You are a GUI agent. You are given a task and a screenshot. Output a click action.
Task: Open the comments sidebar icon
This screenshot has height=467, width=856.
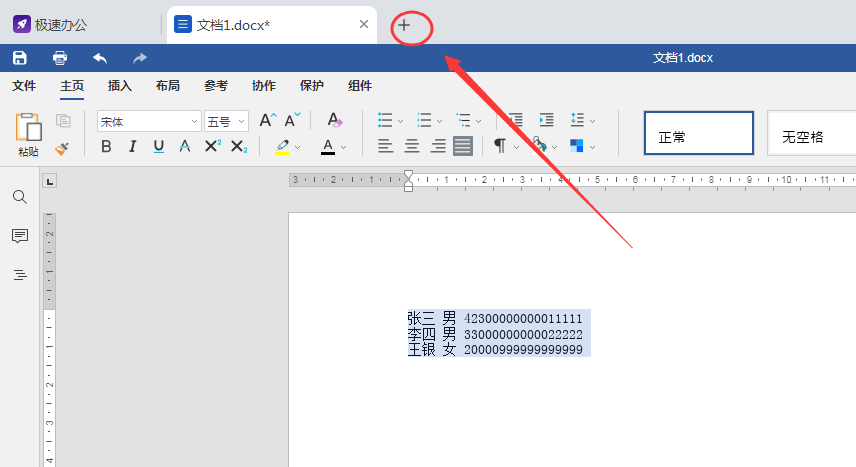point(20,236)
